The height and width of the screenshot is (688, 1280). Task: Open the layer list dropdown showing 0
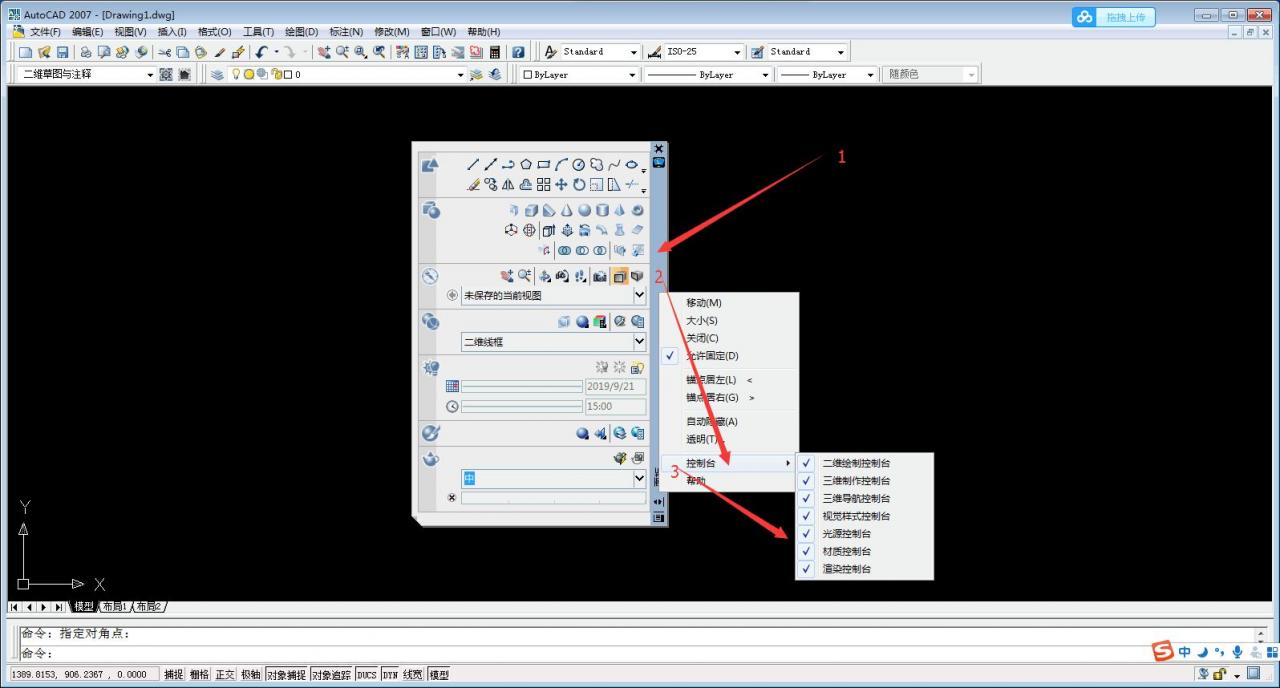coord(461,74)
